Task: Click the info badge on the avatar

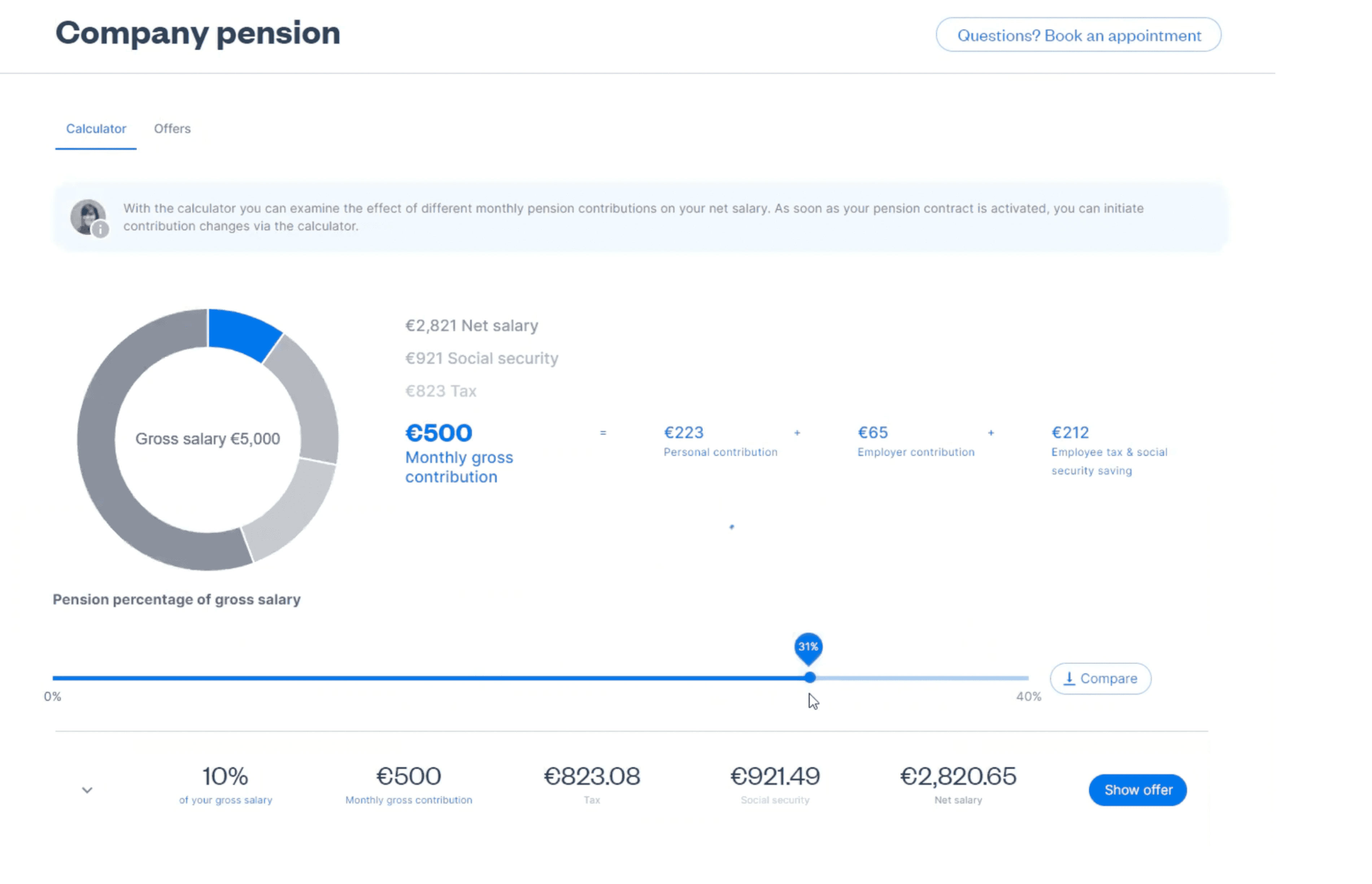Action: (x=100, y=229)
